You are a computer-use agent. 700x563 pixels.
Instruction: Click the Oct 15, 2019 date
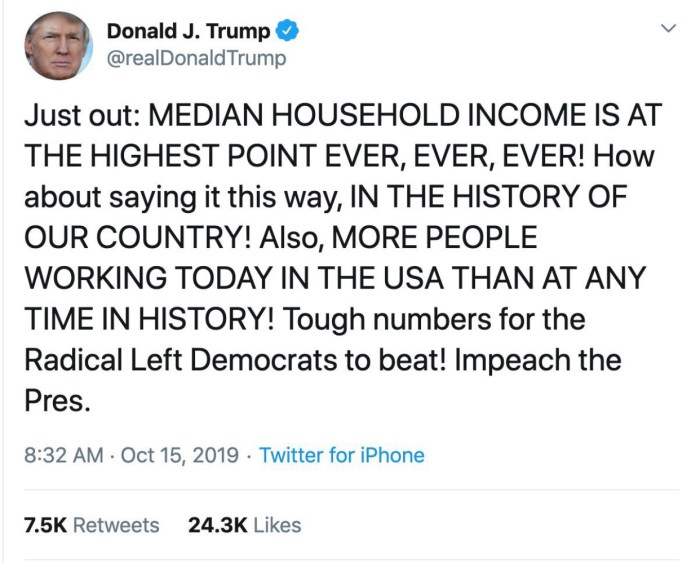pos(180,455)
